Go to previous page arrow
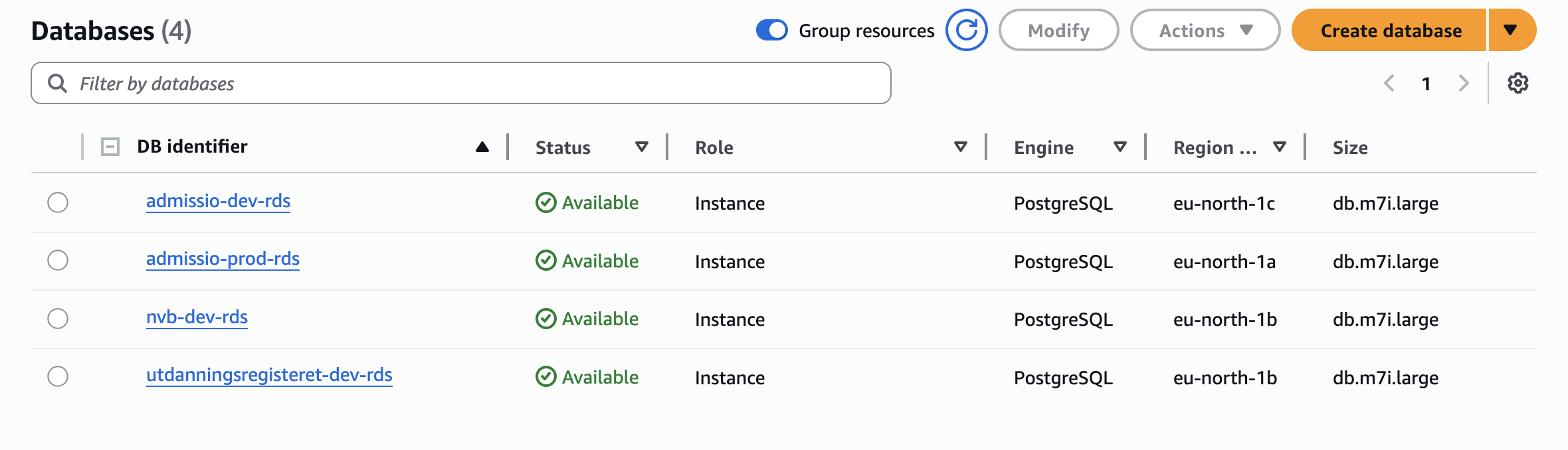1568x450 pixels. 1389,84
